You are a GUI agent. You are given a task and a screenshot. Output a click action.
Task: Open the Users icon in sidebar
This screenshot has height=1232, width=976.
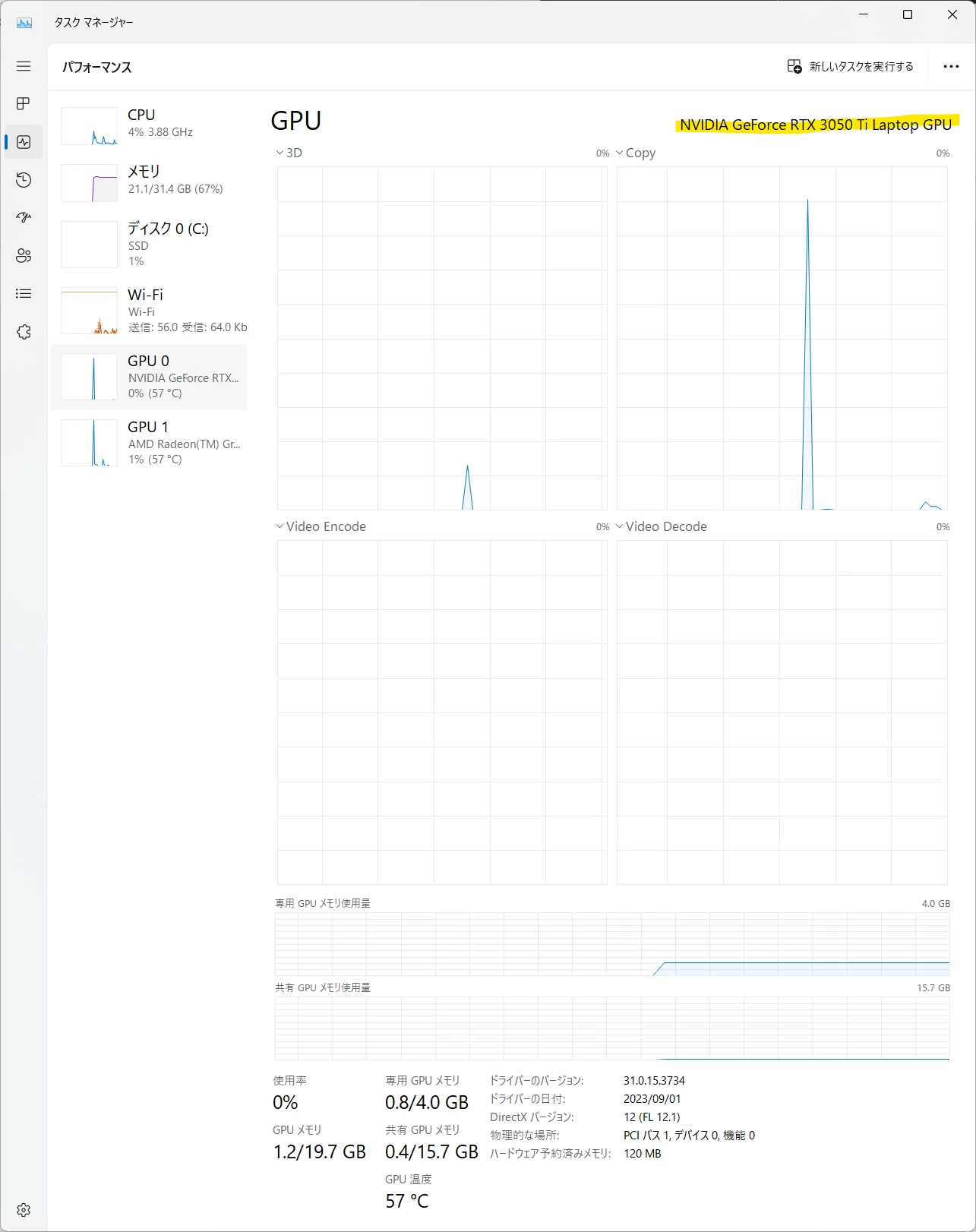(24, 255)
